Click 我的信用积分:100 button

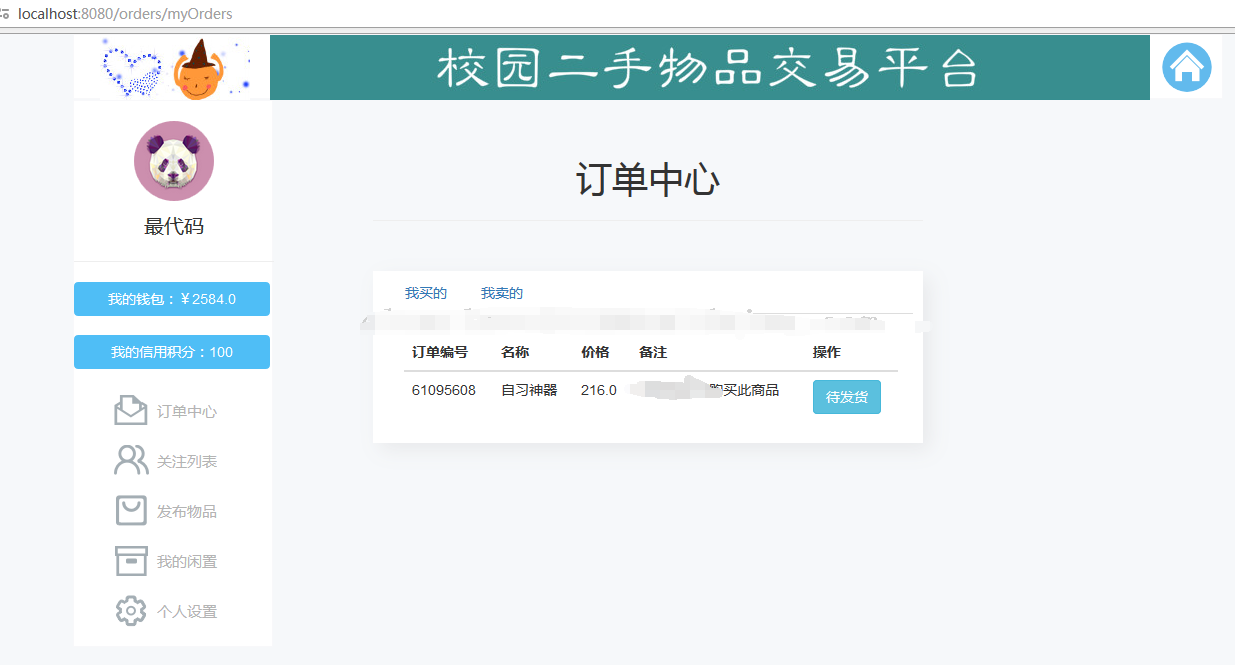tap(172, 352)
